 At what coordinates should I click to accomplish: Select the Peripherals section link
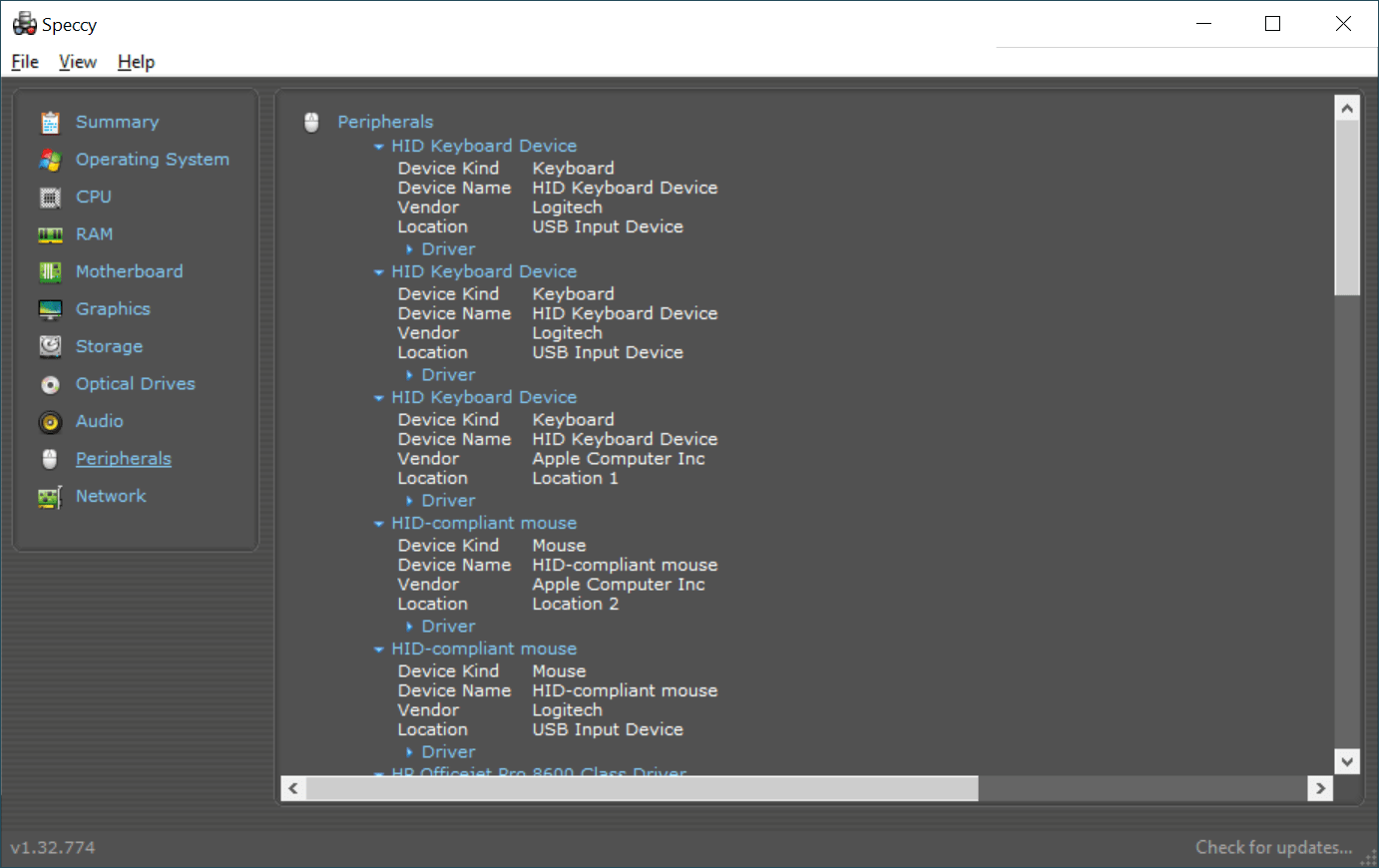tap(124, 458)
